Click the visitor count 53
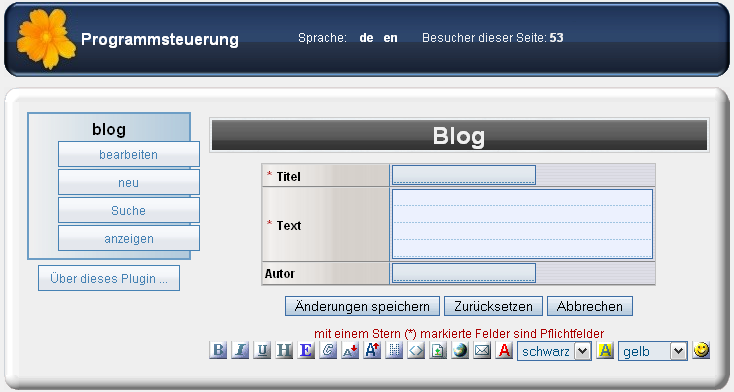The image size is (734, 392). pos(556,37)
